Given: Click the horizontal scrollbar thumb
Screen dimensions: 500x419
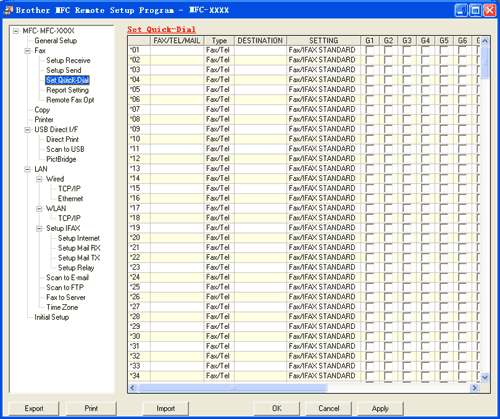Looking at the screenshot, I should [233, 388].
